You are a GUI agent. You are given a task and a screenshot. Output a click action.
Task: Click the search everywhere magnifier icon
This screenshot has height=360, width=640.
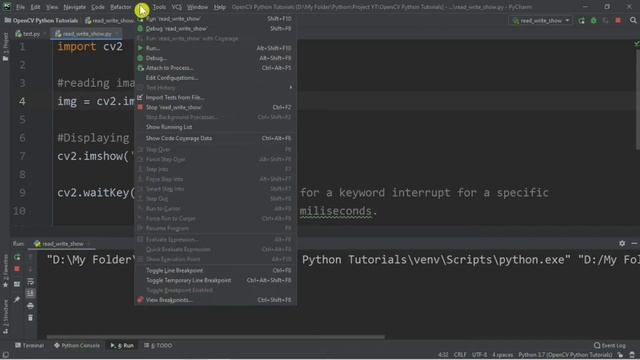633,20
